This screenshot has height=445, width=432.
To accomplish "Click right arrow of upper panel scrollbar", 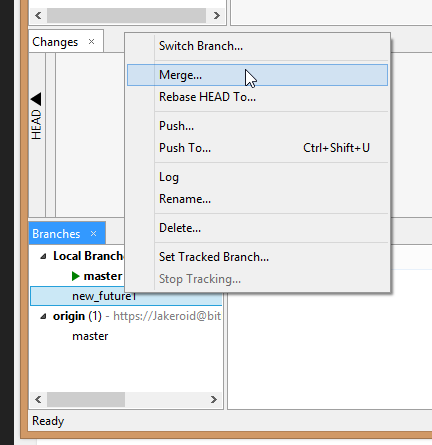I will (x=217, y=15).
